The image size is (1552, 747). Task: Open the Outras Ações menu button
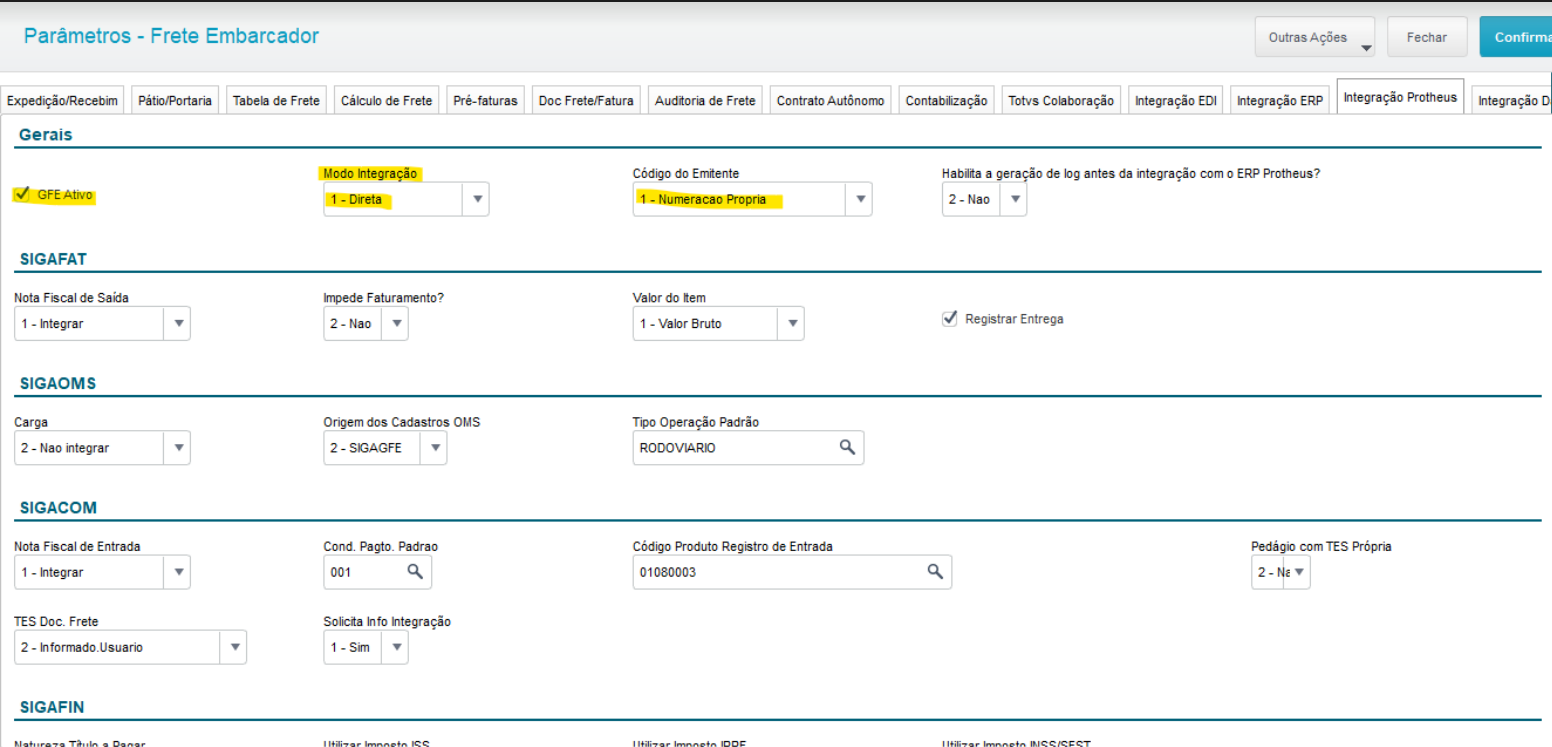tap(1315, 37)
